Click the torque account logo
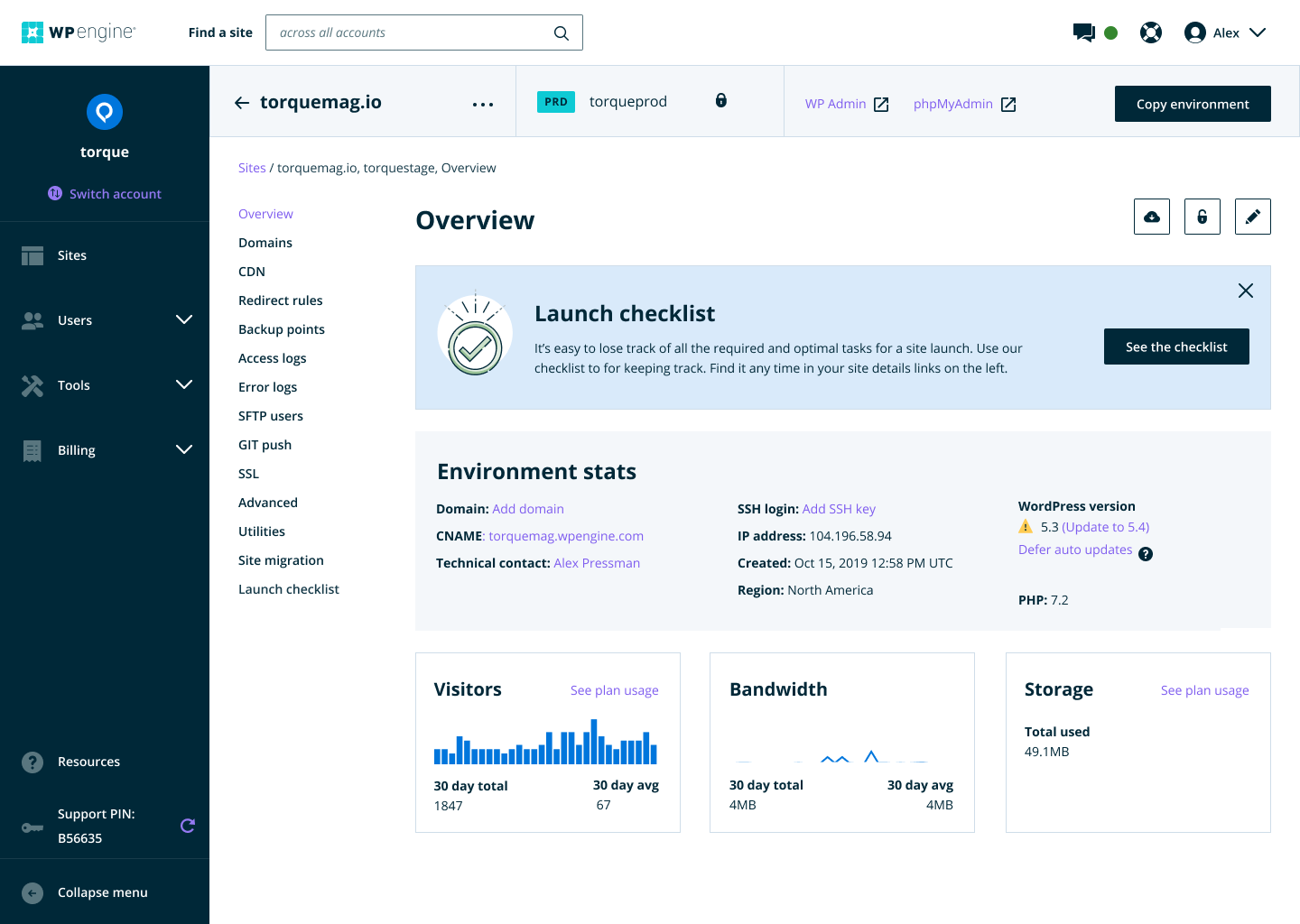This screenshot has height=924, width=1300. click(x=105, y=112)
